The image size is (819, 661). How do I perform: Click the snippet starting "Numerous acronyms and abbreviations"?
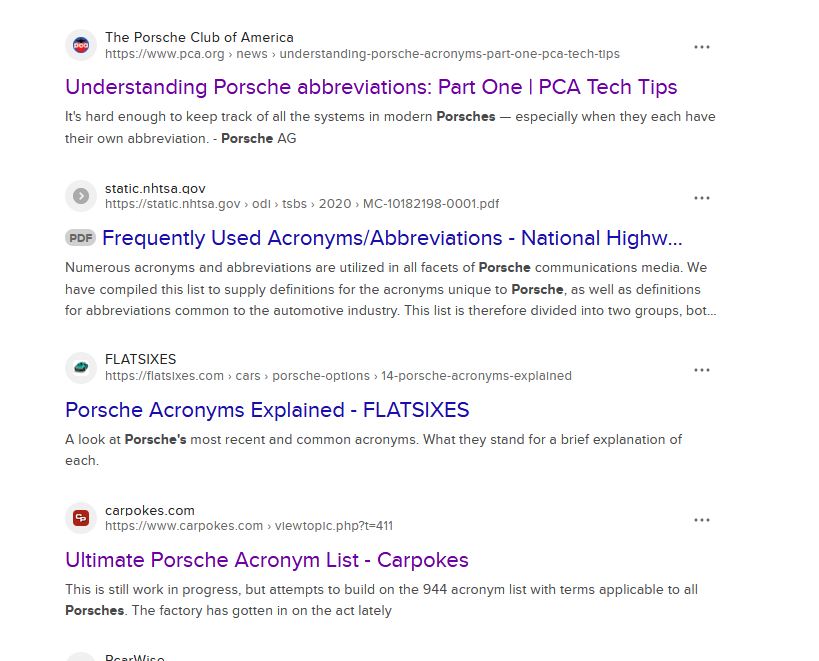(391, 289)
